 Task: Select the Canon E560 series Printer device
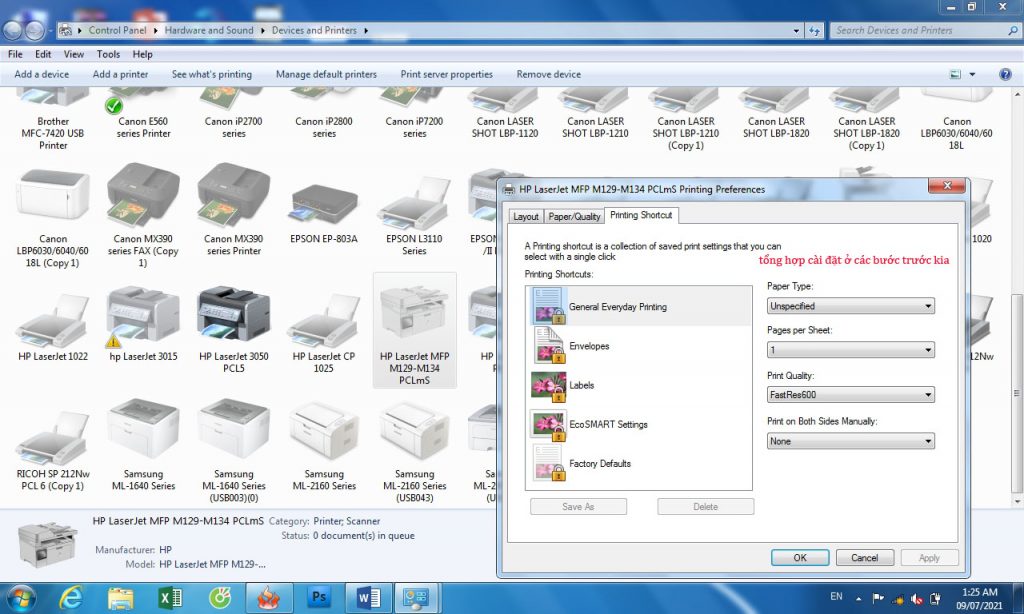click(x=143, y=115)
